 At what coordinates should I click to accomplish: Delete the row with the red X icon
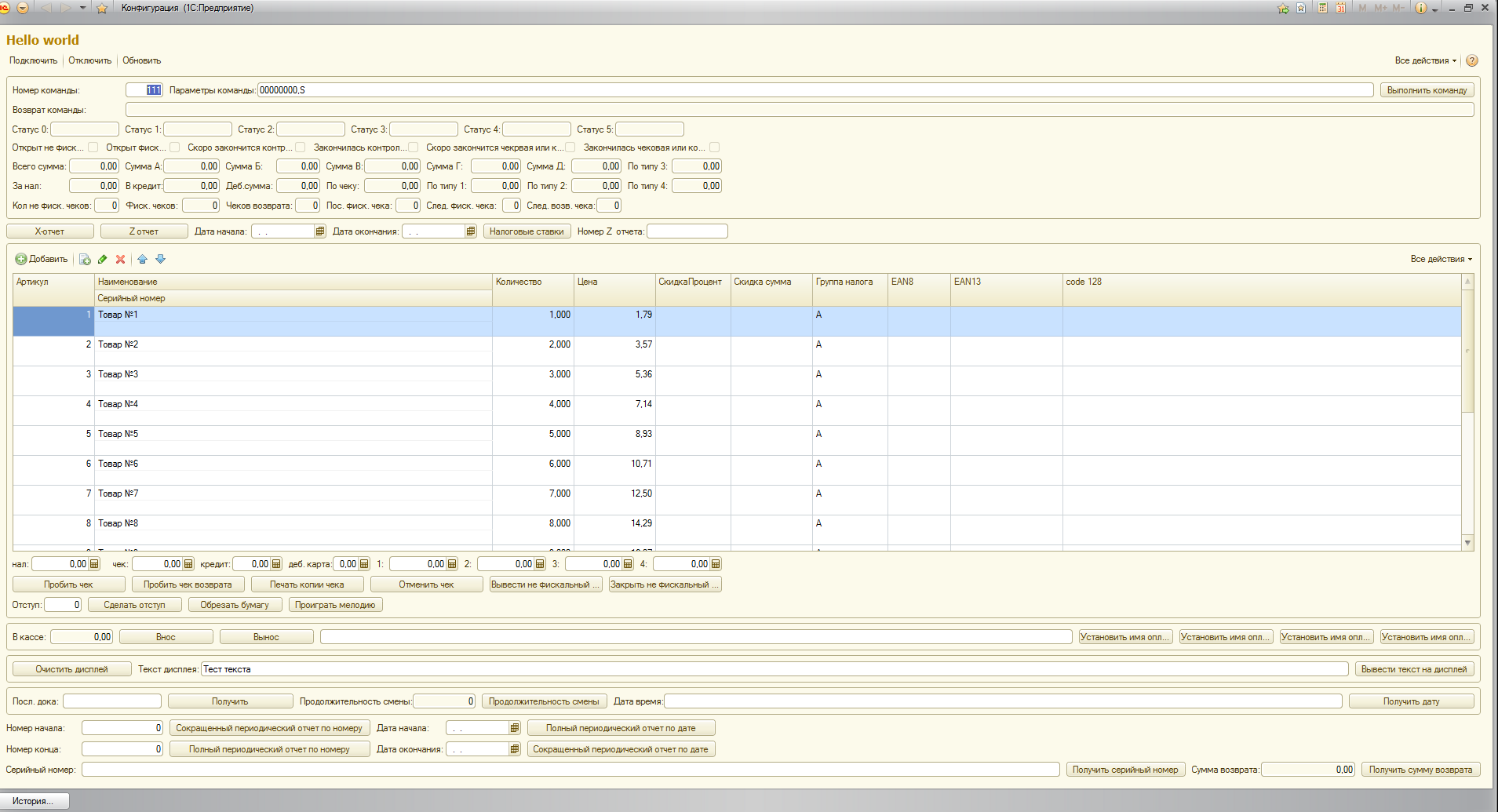pos(120,259)
